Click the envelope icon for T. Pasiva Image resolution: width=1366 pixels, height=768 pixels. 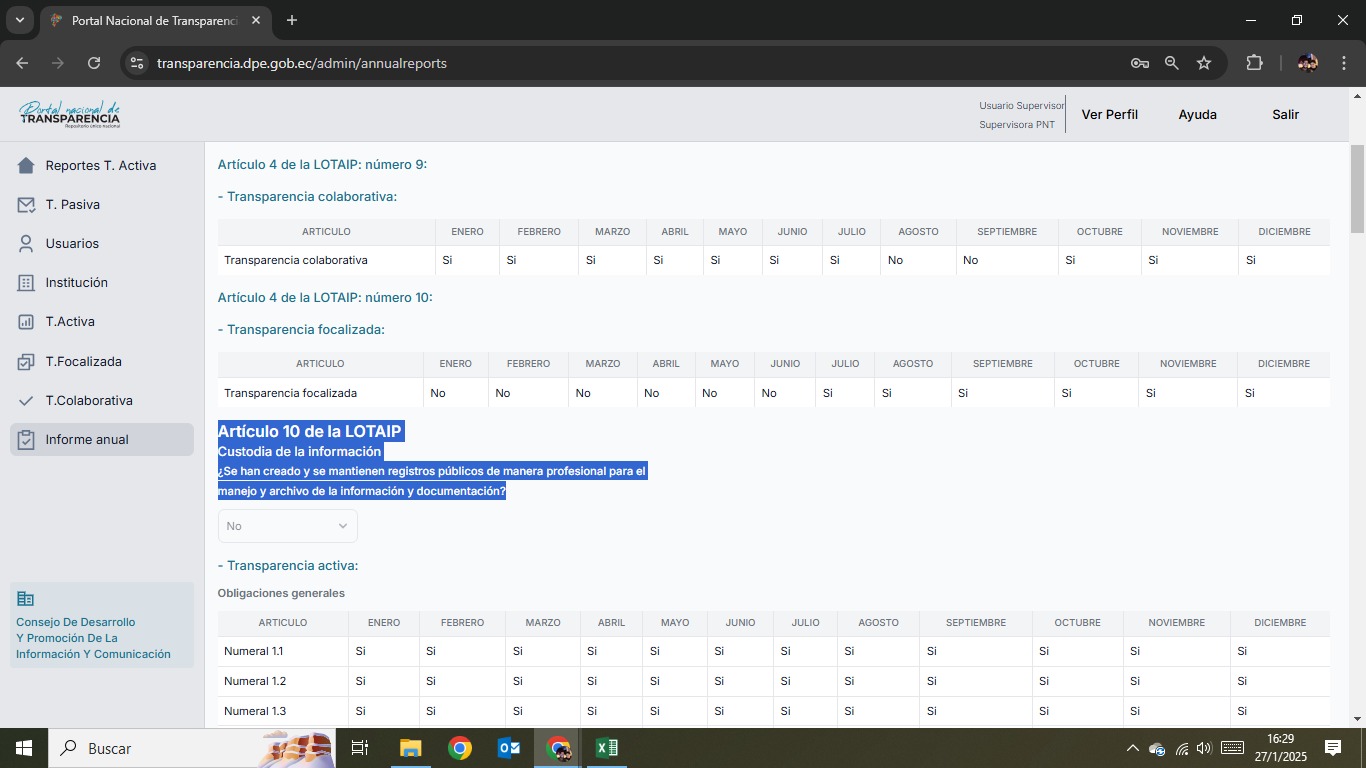(26, 205)
